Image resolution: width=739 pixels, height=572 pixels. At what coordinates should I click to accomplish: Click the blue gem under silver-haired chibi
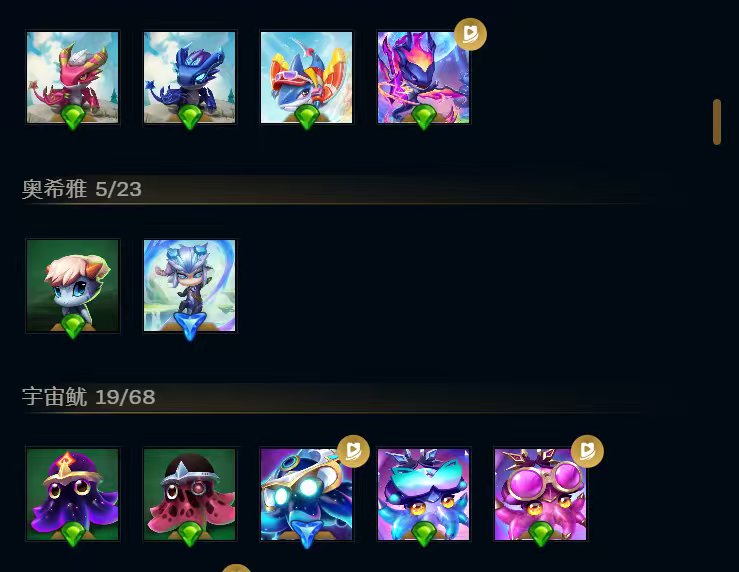click(x=189, y=326)
